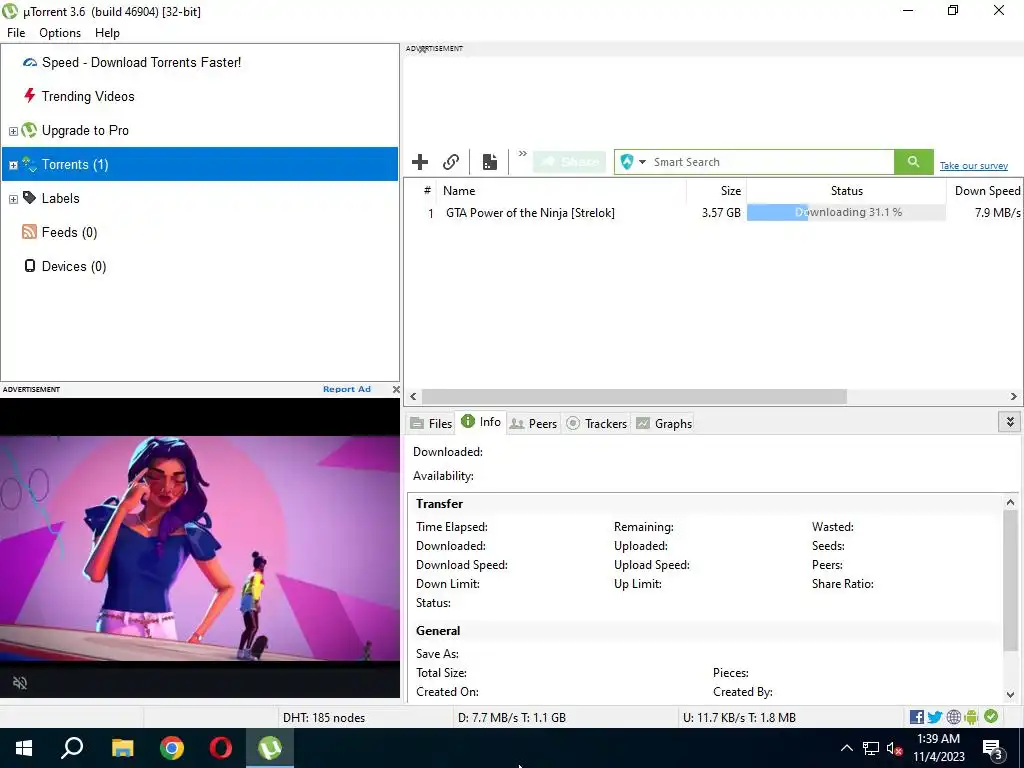Expand the toolbar overflow chevron
Screen dimensions: 1024x768
[522, 154]
